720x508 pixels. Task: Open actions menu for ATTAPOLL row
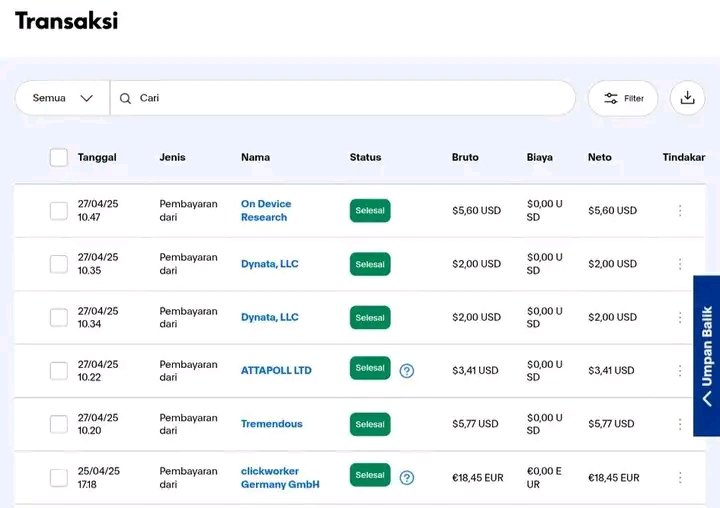680,371
